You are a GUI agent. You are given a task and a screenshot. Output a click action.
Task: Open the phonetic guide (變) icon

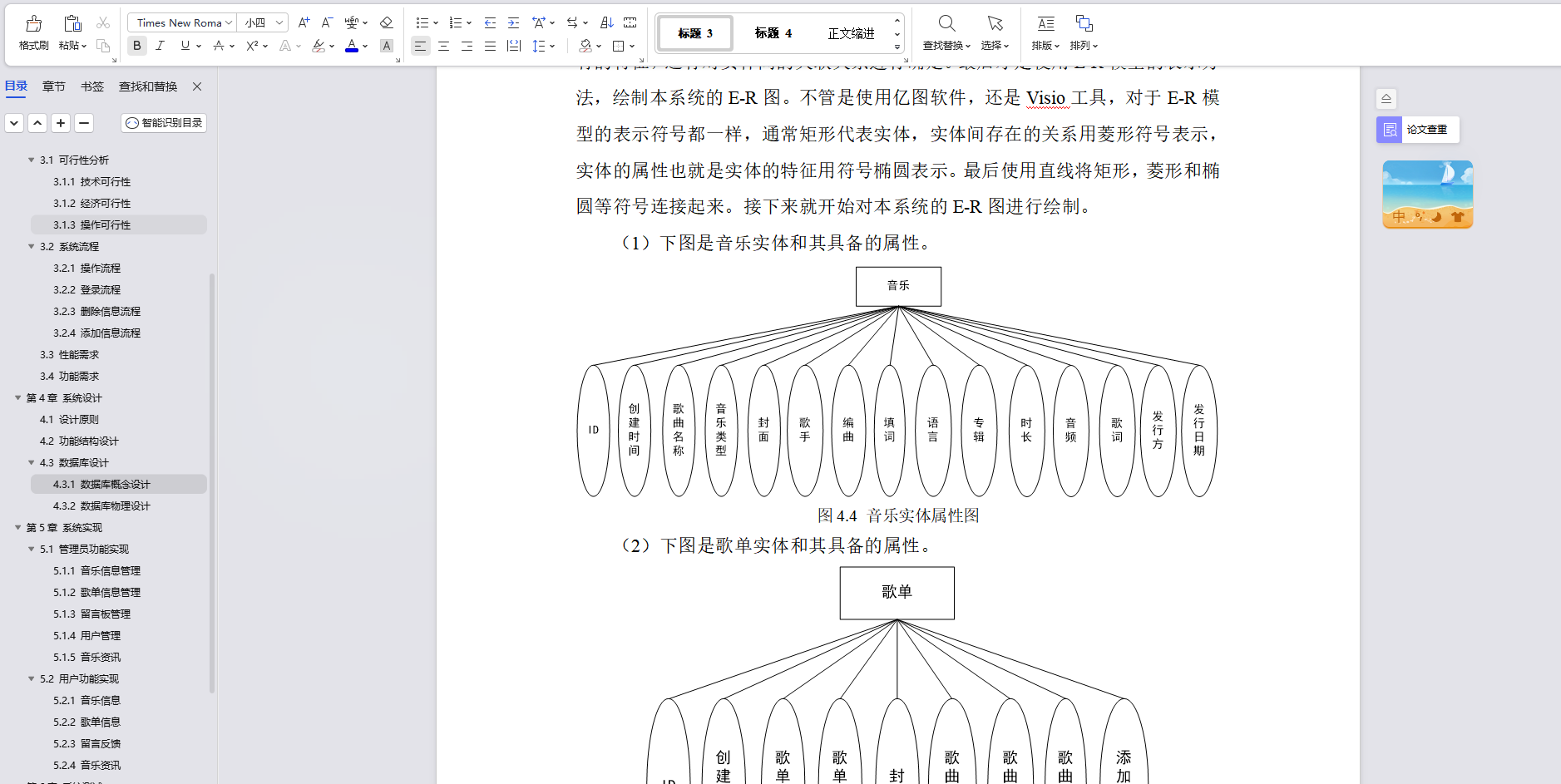click(352, 22)
